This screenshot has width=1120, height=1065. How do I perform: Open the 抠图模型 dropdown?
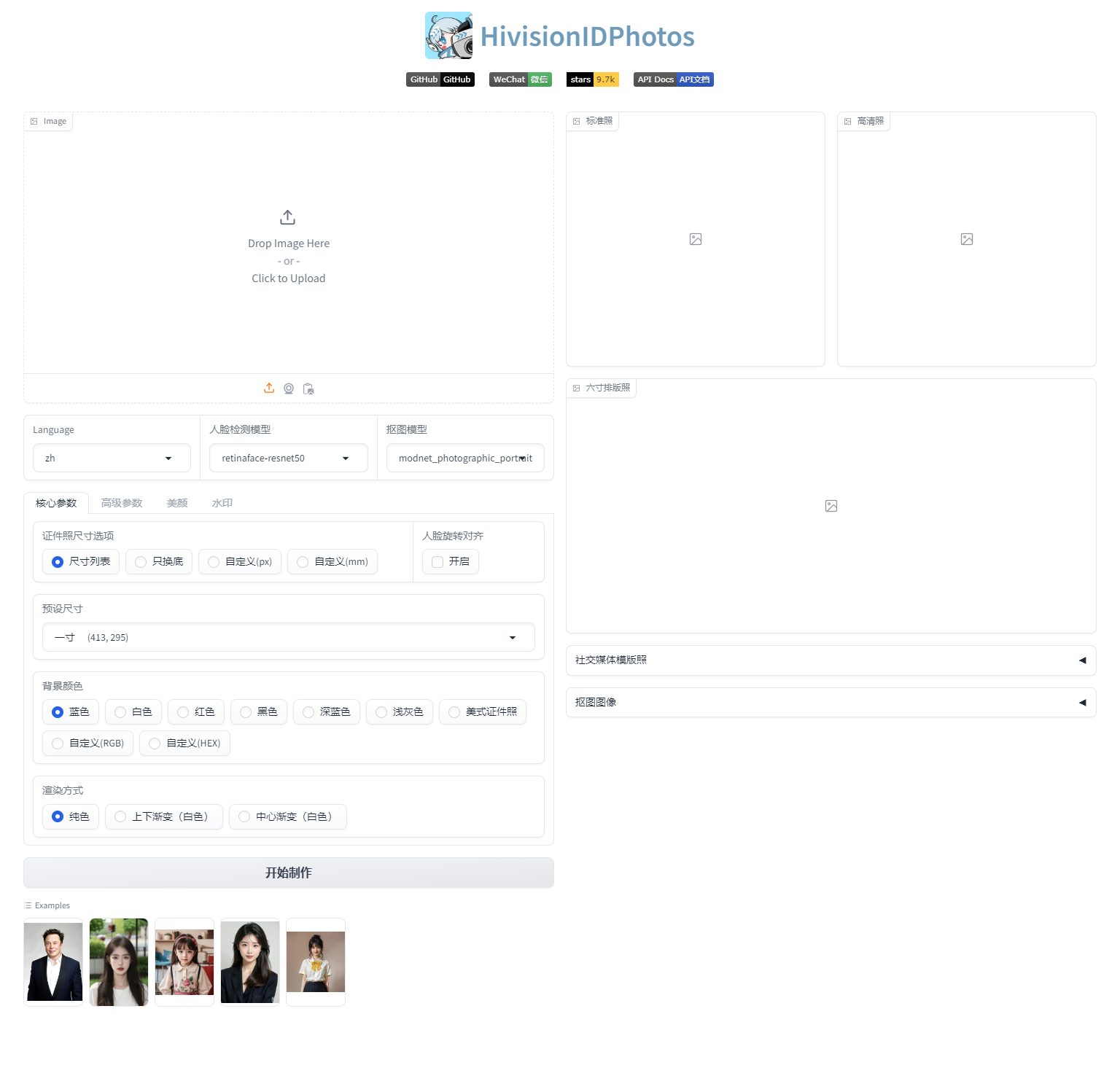(x=465, y=458)
